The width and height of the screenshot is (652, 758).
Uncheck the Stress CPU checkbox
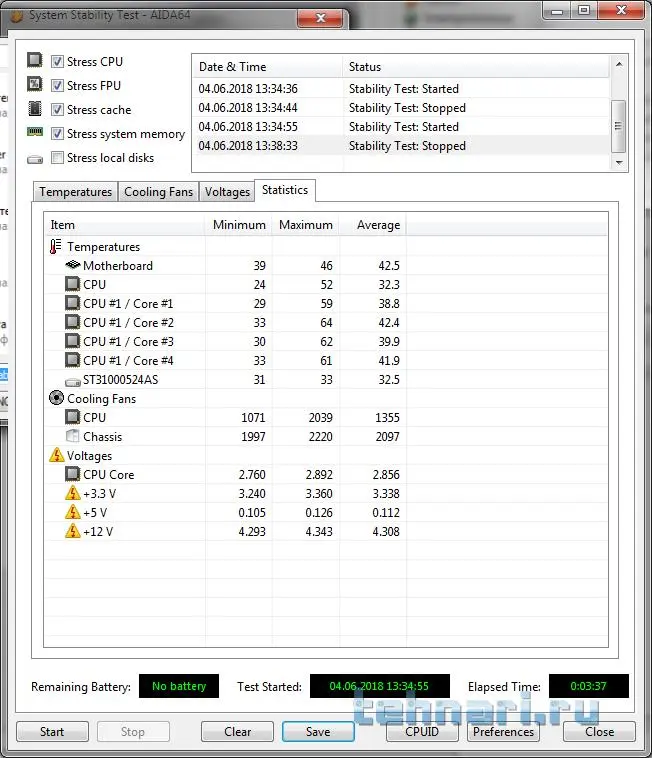[x=57, y=61]
